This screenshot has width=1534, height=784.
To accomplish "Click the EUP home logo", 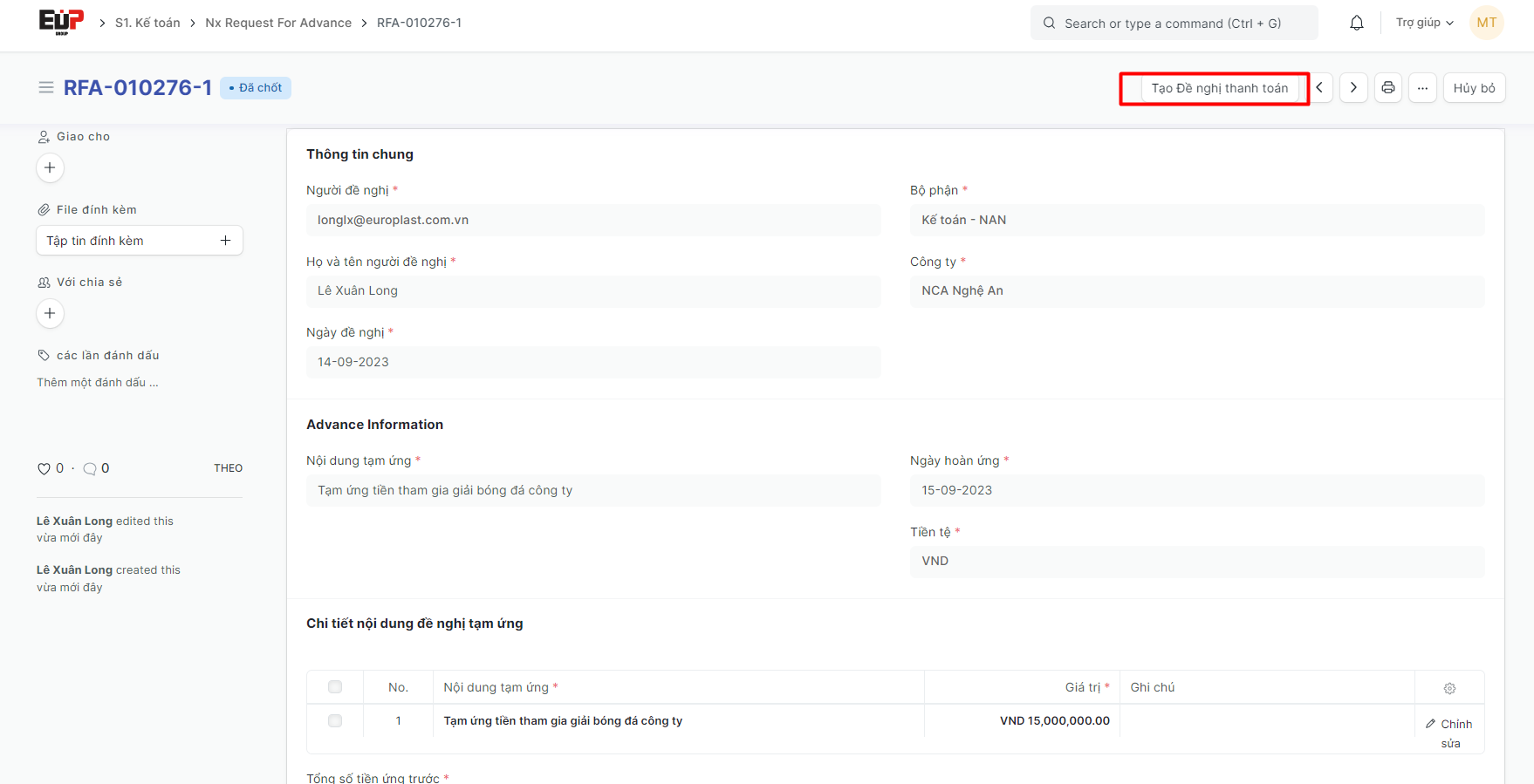I will pos(61,22).
